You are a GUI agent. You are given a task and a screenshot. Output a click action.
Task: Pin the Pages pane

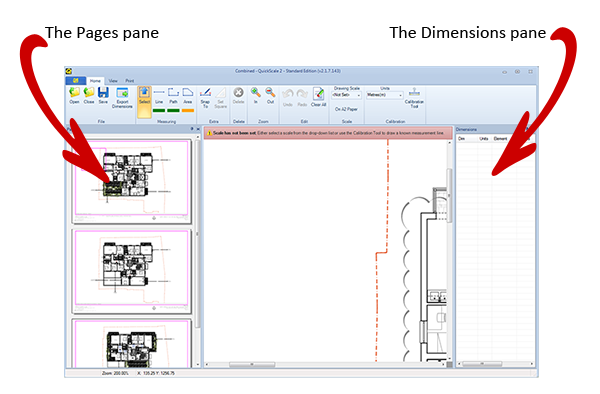coord(192,129)
